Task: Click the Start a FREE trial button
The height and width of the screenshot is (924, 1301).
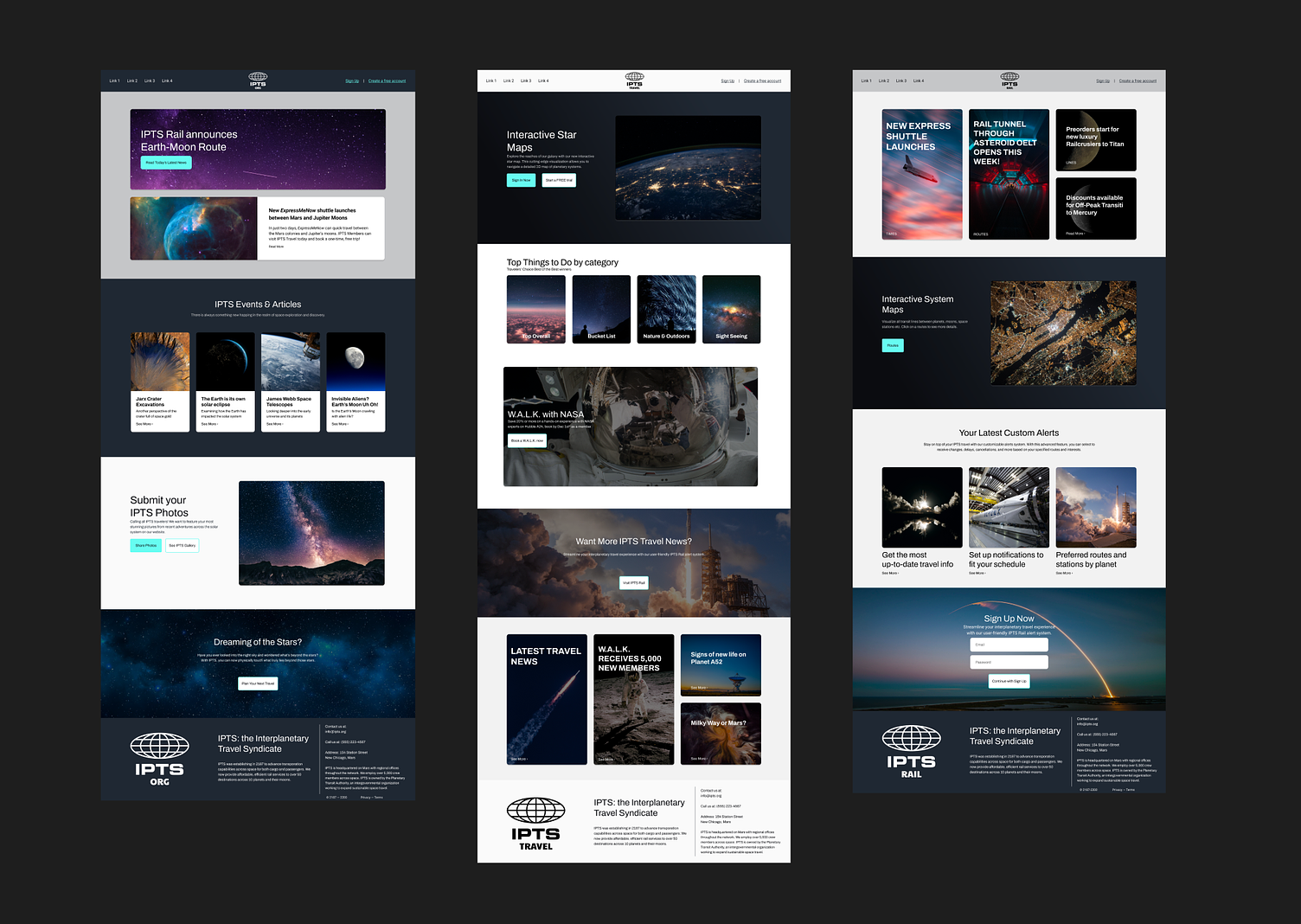Action: pyautogui.click(x=559, y=180)
